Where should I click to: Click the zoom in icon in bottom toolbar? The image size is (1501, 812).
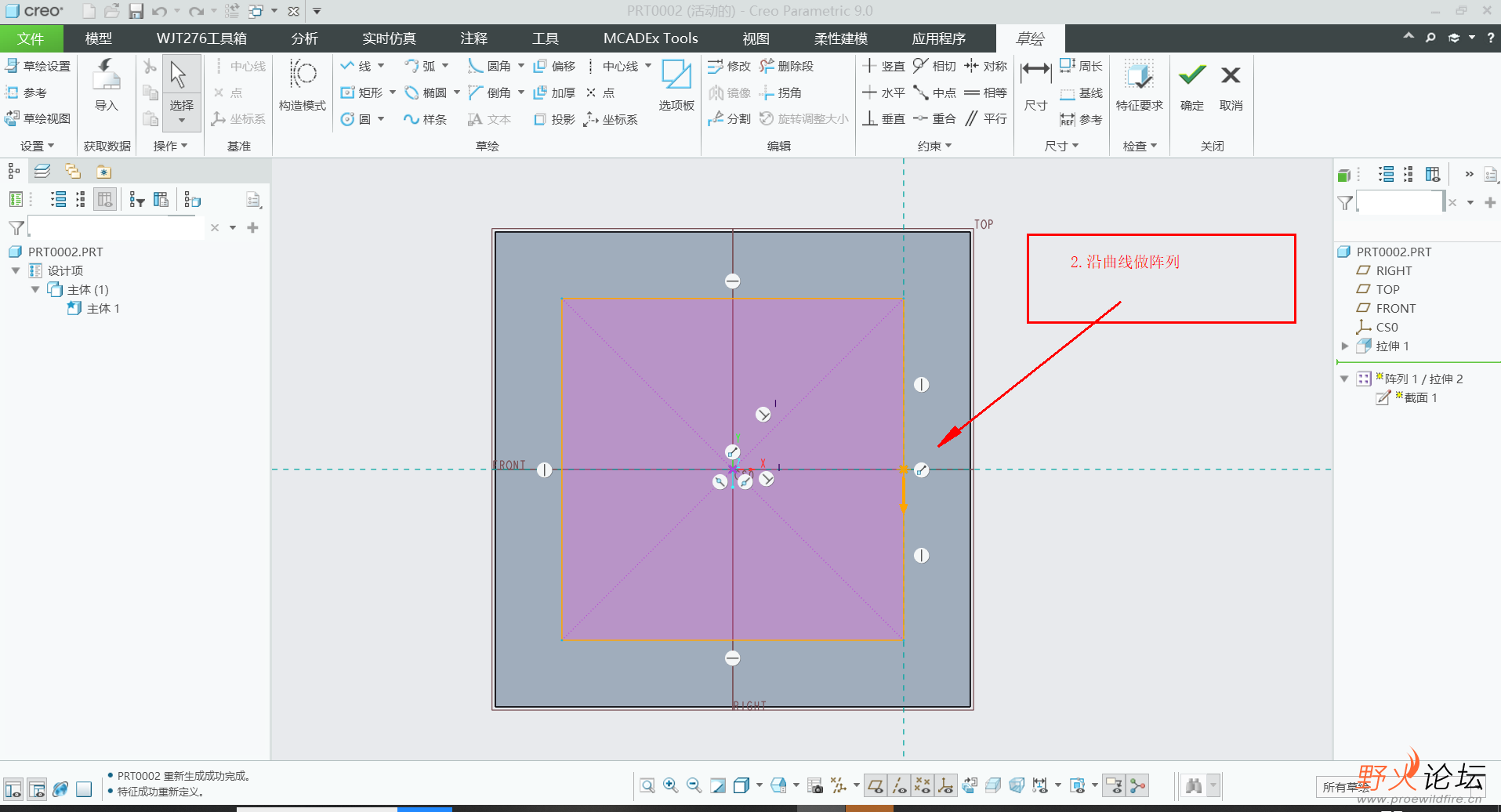click(x=671, y=785)
